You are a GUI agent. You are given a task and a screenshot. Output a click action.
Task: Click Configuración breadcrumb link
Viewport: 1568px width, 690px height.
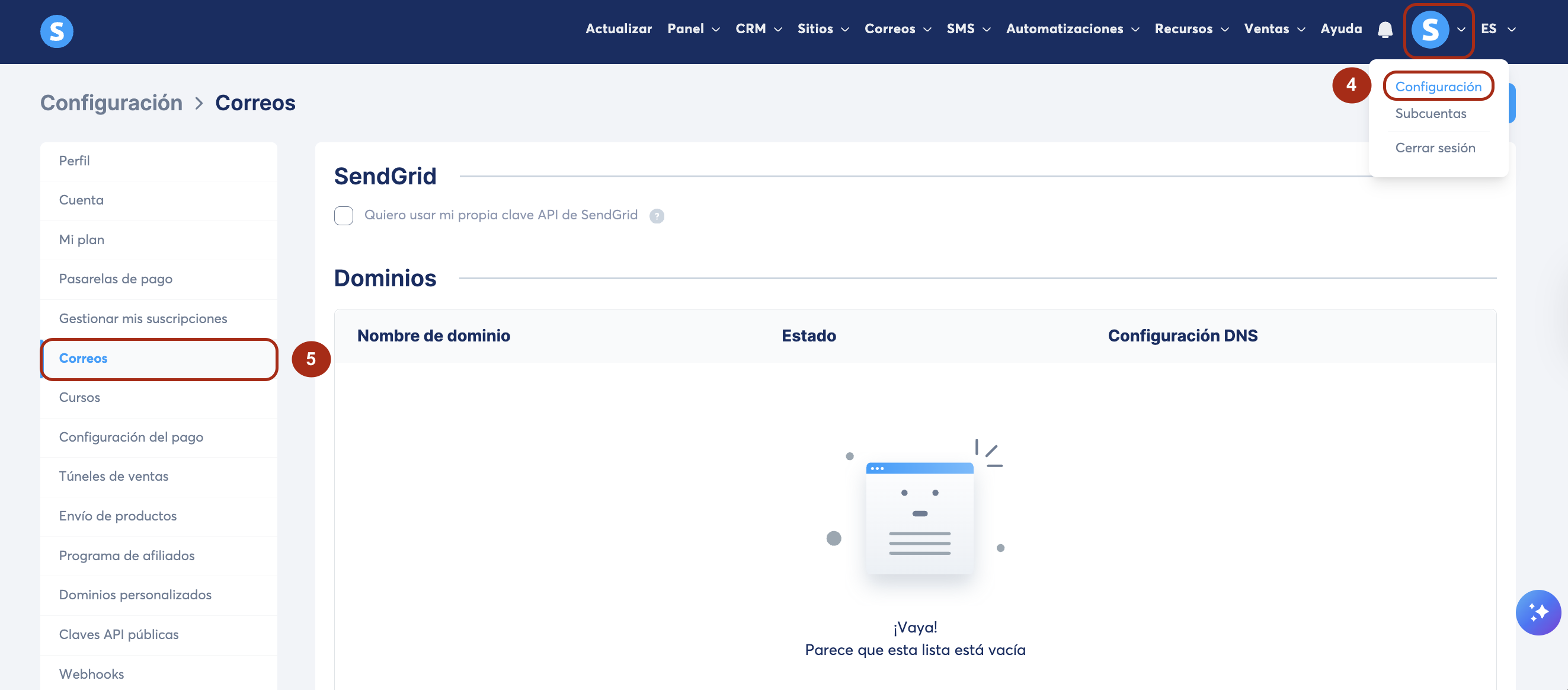coord(111,104)
